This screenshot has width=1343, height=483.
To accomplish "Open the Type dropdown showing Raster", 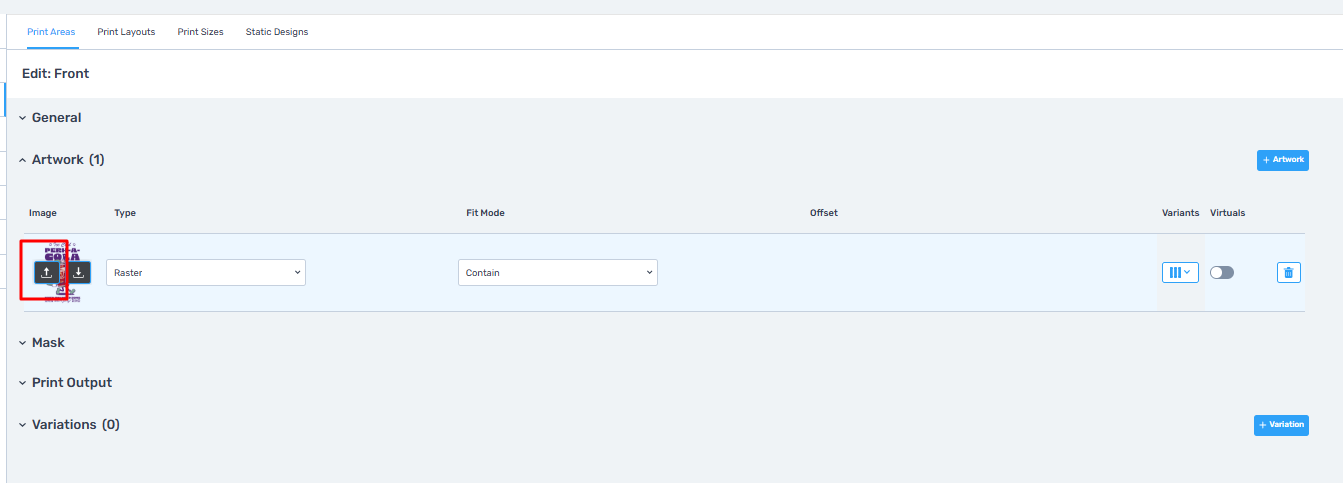I will (x=205, y=272).
